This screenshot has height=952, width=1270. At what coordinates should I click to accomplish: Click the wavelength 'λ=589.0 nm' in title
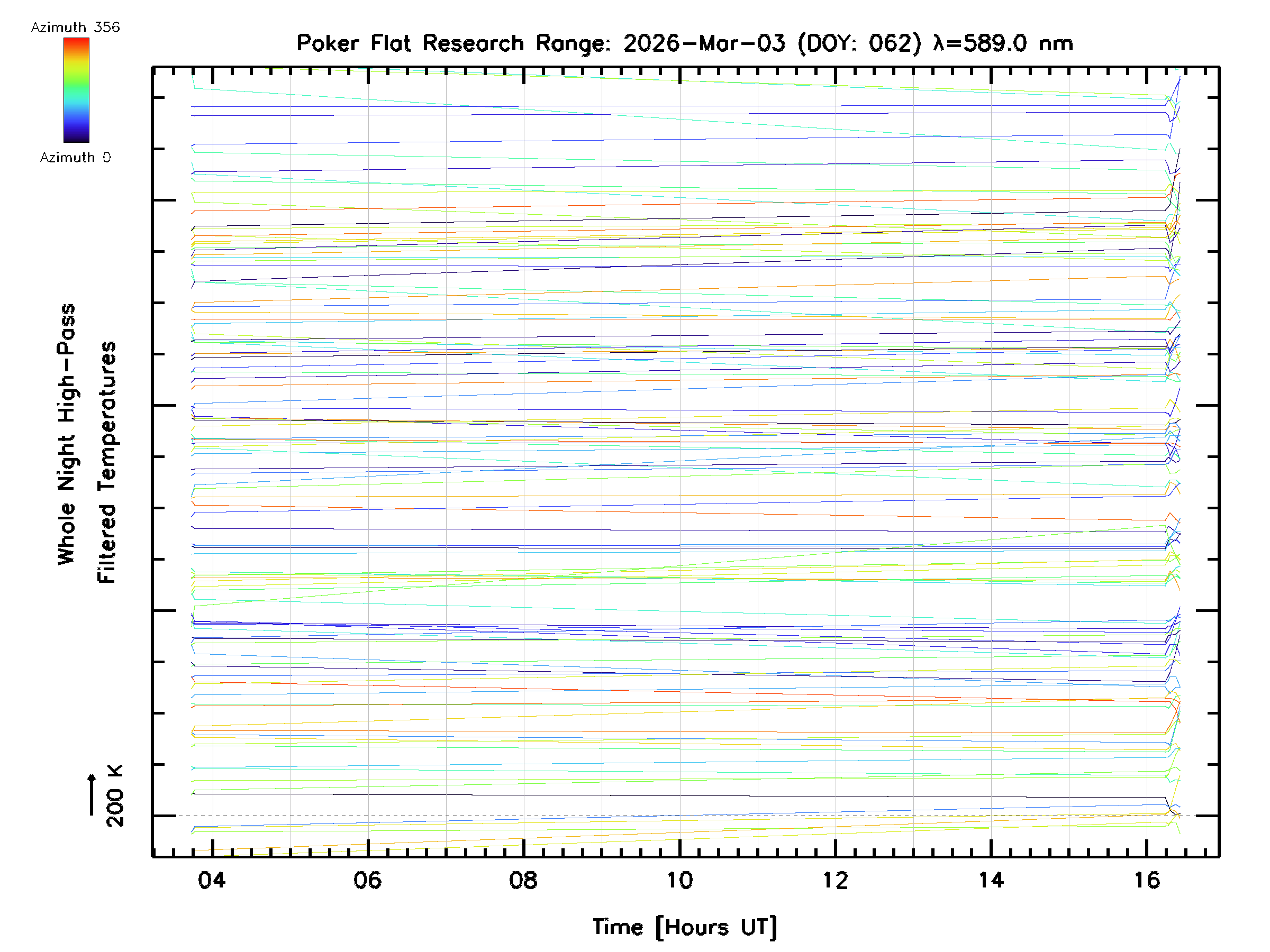pos(1002,43)
